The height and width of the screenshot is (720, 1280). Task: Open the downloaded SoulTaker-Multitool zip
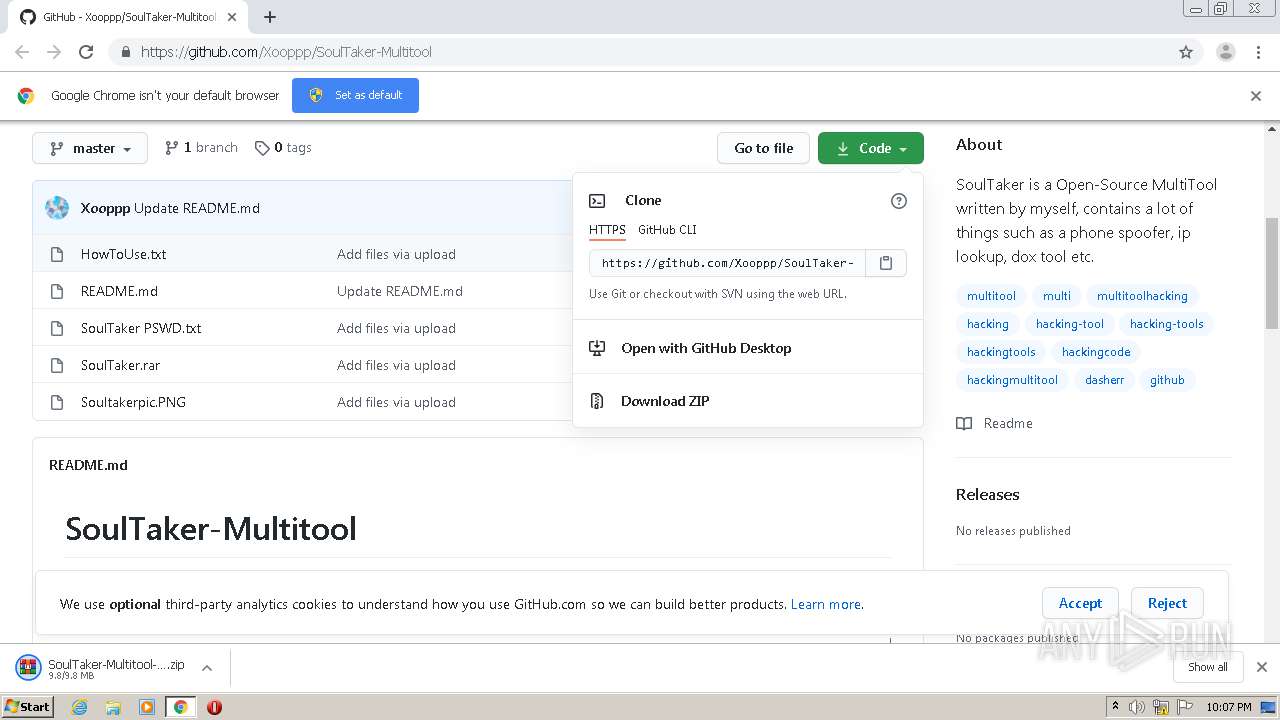[101, 668]
